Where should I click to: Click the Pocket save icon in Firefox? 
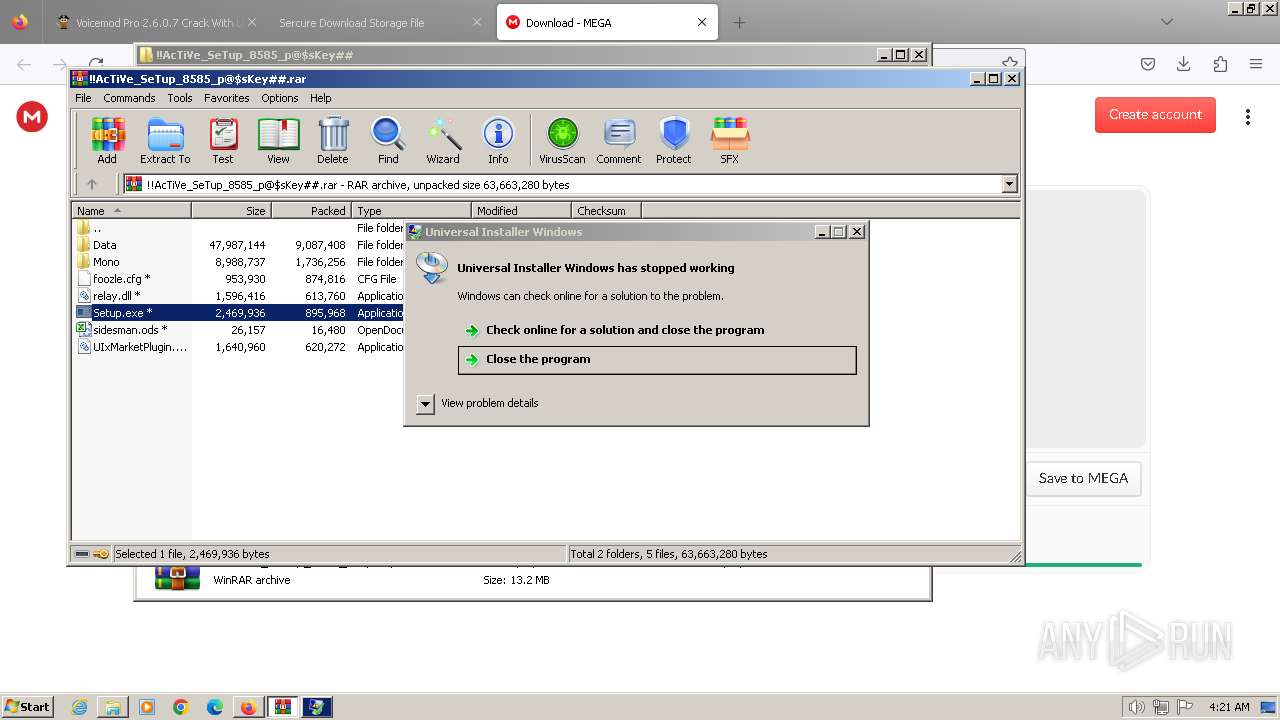(x=1148, y=64)
